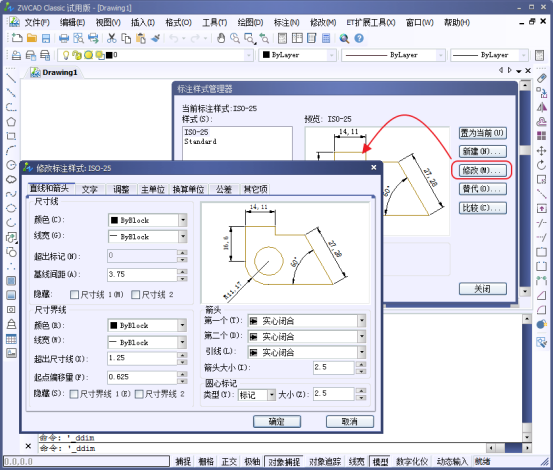Toggle 极轴 polar tracking in status bar
This screenshot has width=554, height=471.
[x=252, y=461]
